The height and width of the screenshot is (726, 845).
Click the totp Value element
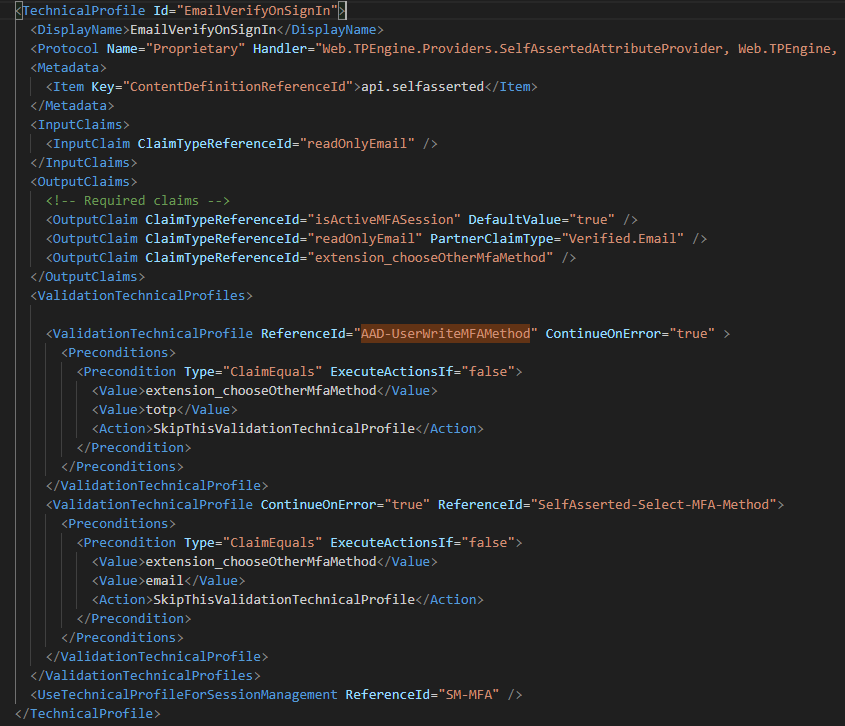coord(161,409)
